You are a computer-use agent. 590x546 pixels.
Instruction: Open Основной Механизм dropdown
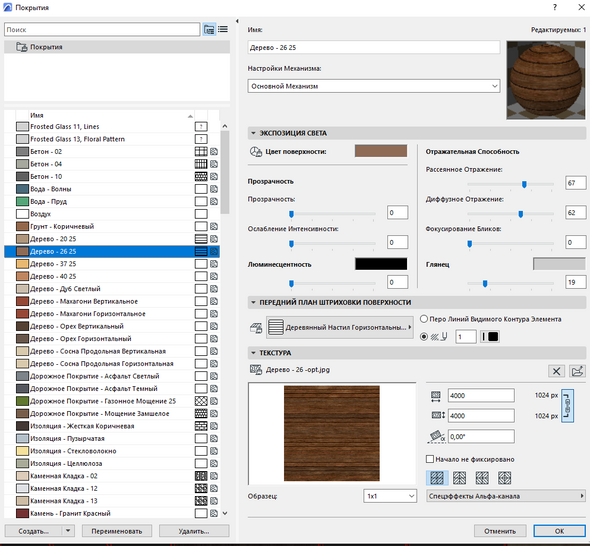pyautogui.click(x=374, y=86)
